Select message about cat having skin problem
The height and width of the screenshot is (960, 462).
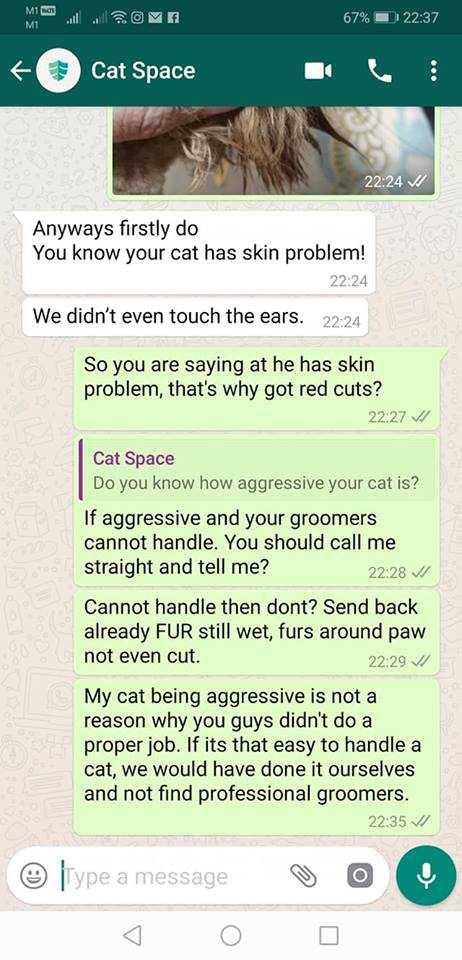(x=198, y=252)
